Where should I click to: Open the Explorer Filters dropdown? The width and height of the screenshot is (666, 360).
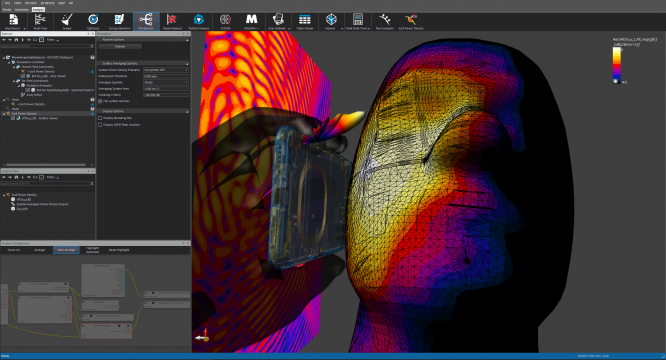coord(53,40)
